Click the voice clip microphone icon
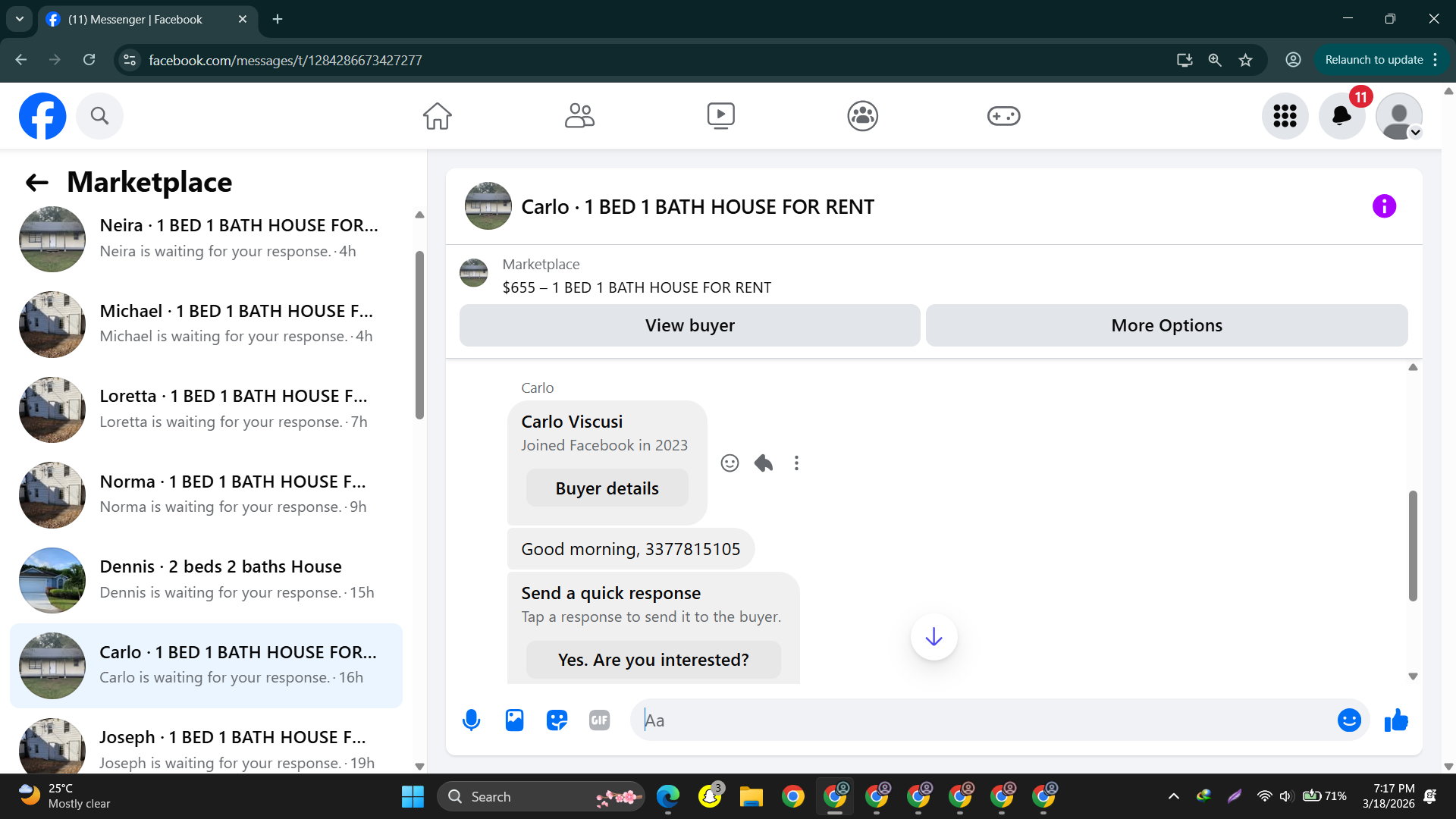1456x819 pixels. (471, 720)
